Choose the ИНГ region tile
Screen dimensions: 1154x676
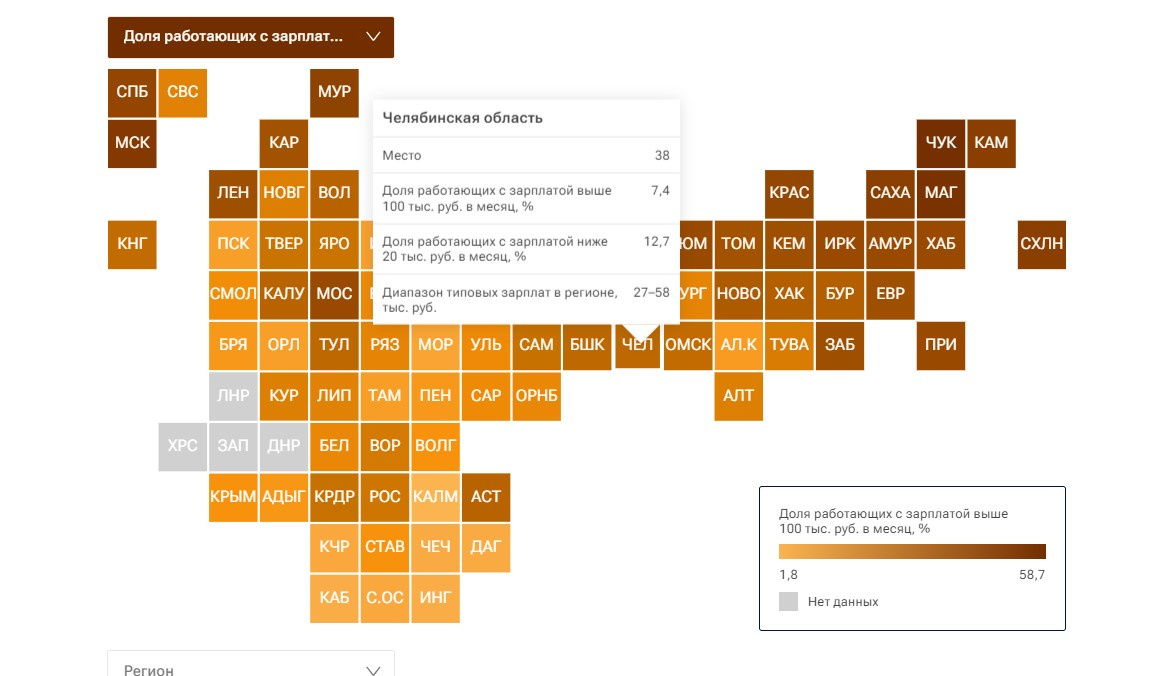tap(435, 598)
